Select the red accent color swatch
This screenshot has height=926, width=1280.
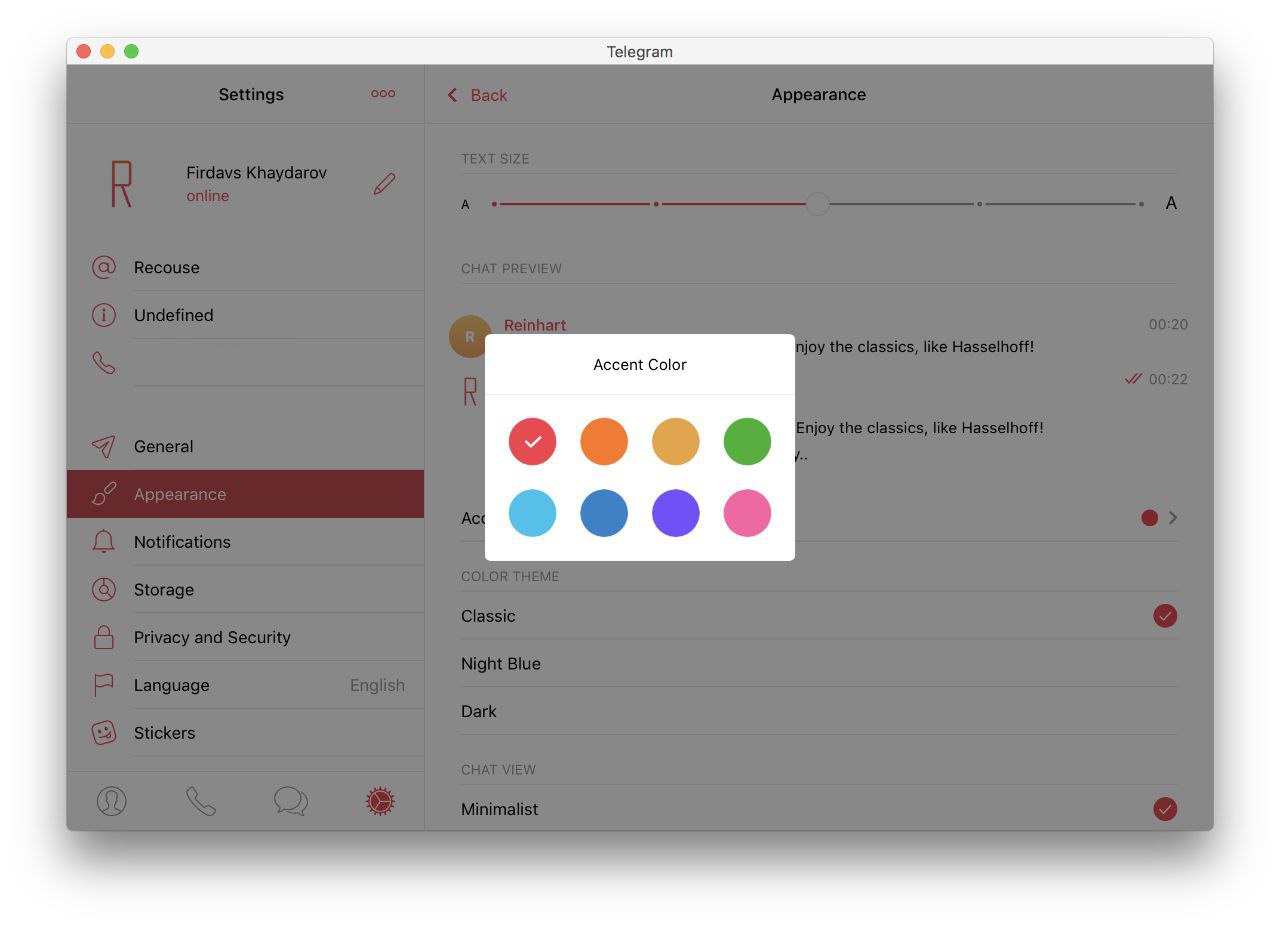[x=532, y=441]
